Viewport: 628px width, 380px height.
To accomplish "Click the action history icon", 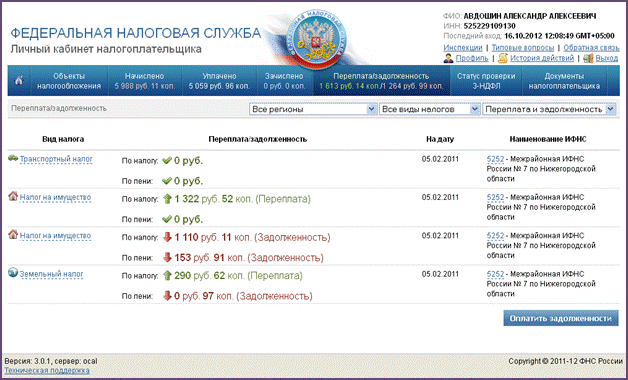I will [503, 58].
